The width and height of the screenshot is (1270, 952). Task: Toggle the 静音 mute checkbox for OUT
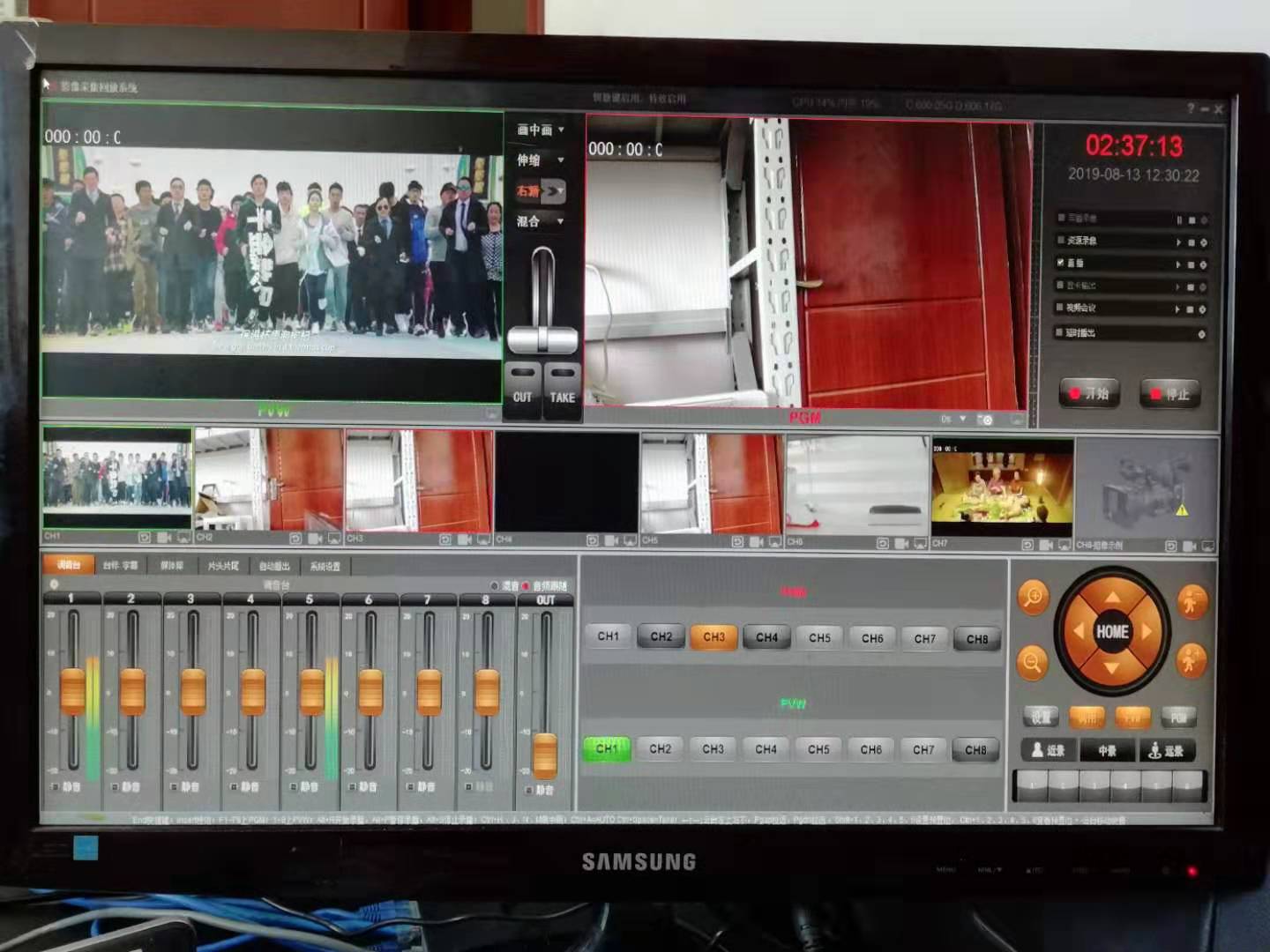click(x=528, y=791)
